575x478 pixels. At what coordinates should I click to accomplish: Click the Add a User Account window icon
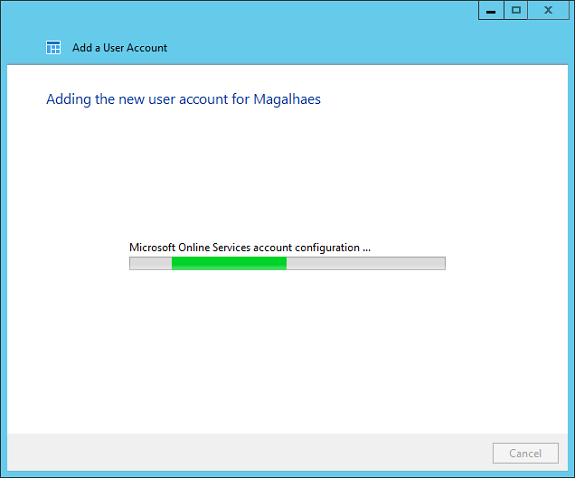click(x=54, y=48)
